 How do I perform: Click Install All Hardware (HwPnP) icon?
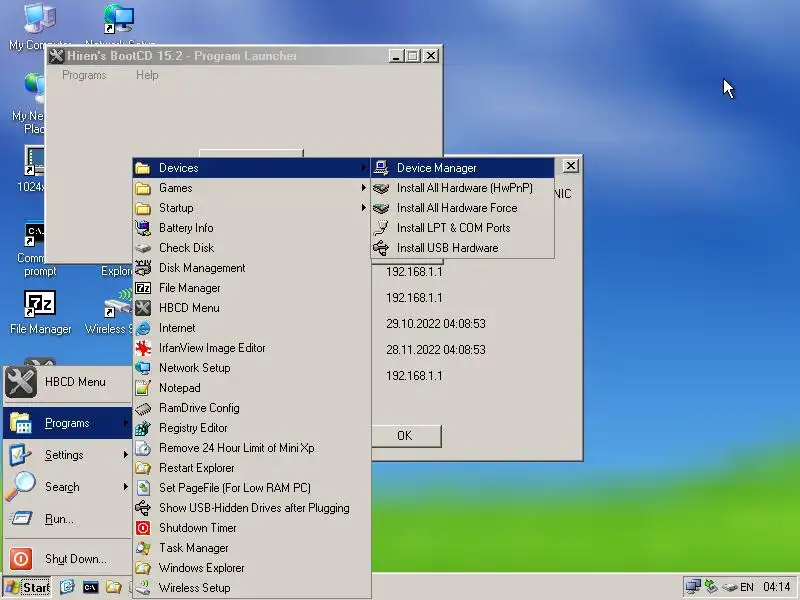(381, 188)
